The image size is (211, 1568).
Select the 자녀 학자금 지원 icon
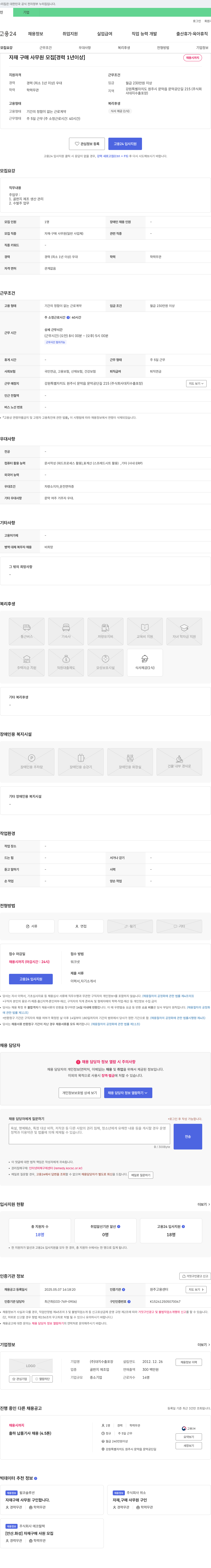point(184,631)
